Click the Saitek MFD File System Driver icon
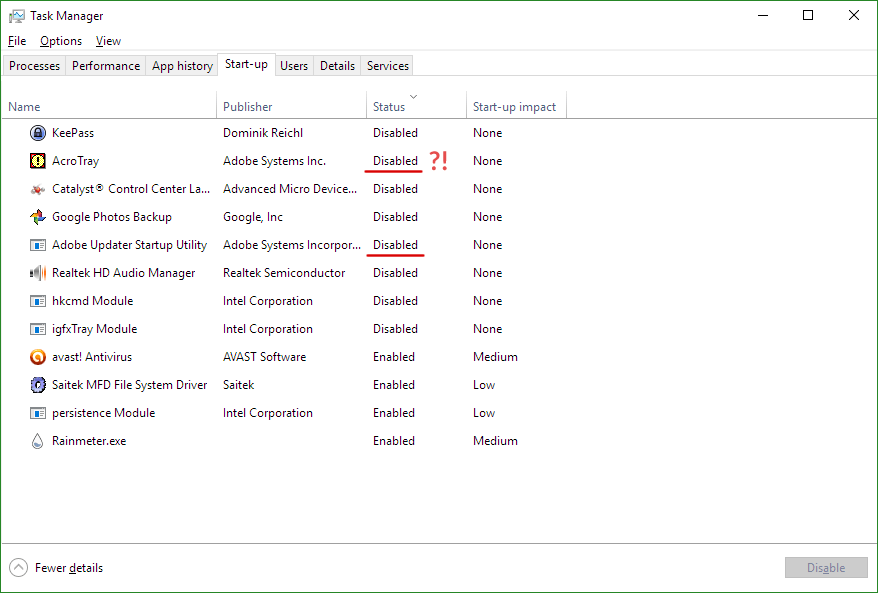The height and width of the screenshot is (593, 878). tap(38, 385)
